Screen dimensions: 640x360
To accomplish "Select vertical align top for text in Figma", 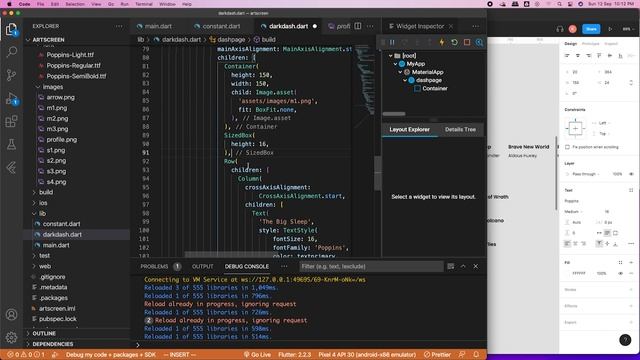I will click(x=599, y=244).
